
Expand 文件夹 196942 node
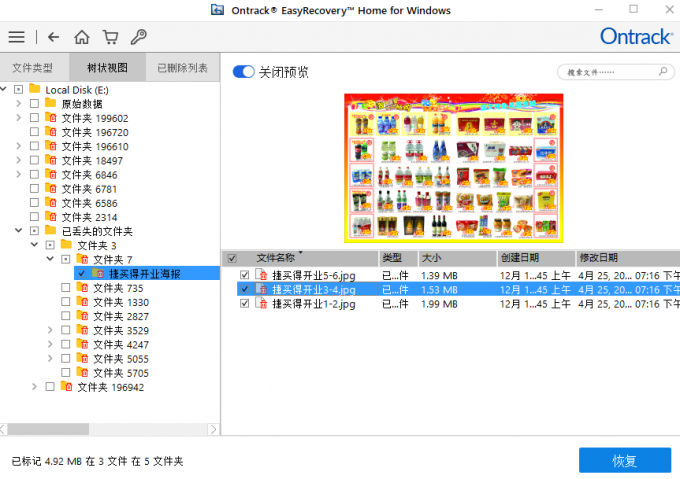[x=34, y=387]
